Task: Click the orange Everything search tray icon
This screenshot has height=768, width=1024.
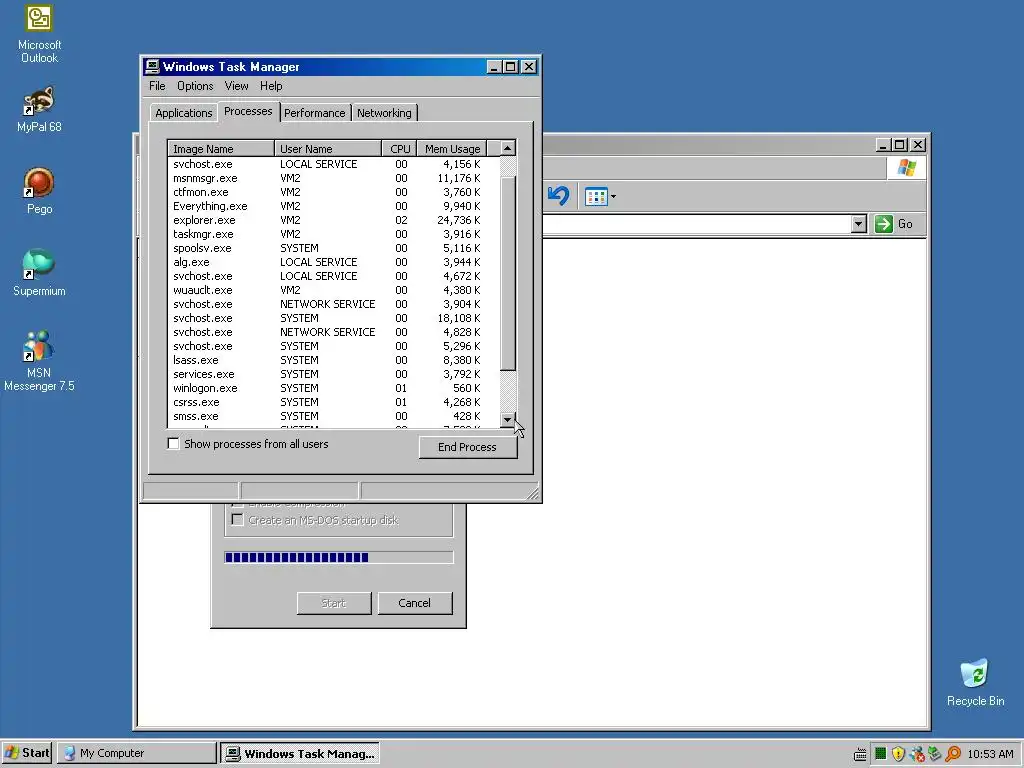Action: (x=953, y=754)
